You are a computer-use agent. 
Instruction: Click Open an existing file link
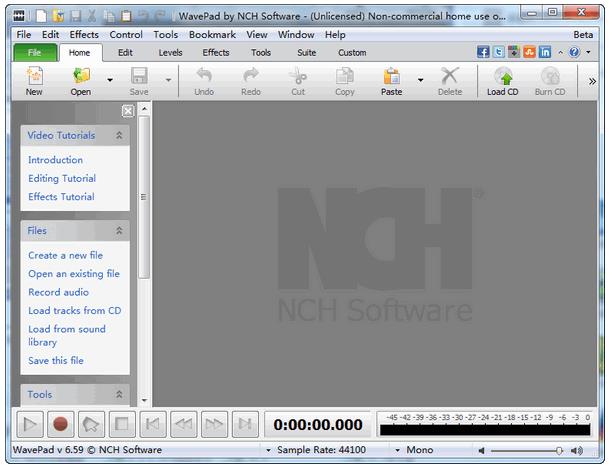74,274
